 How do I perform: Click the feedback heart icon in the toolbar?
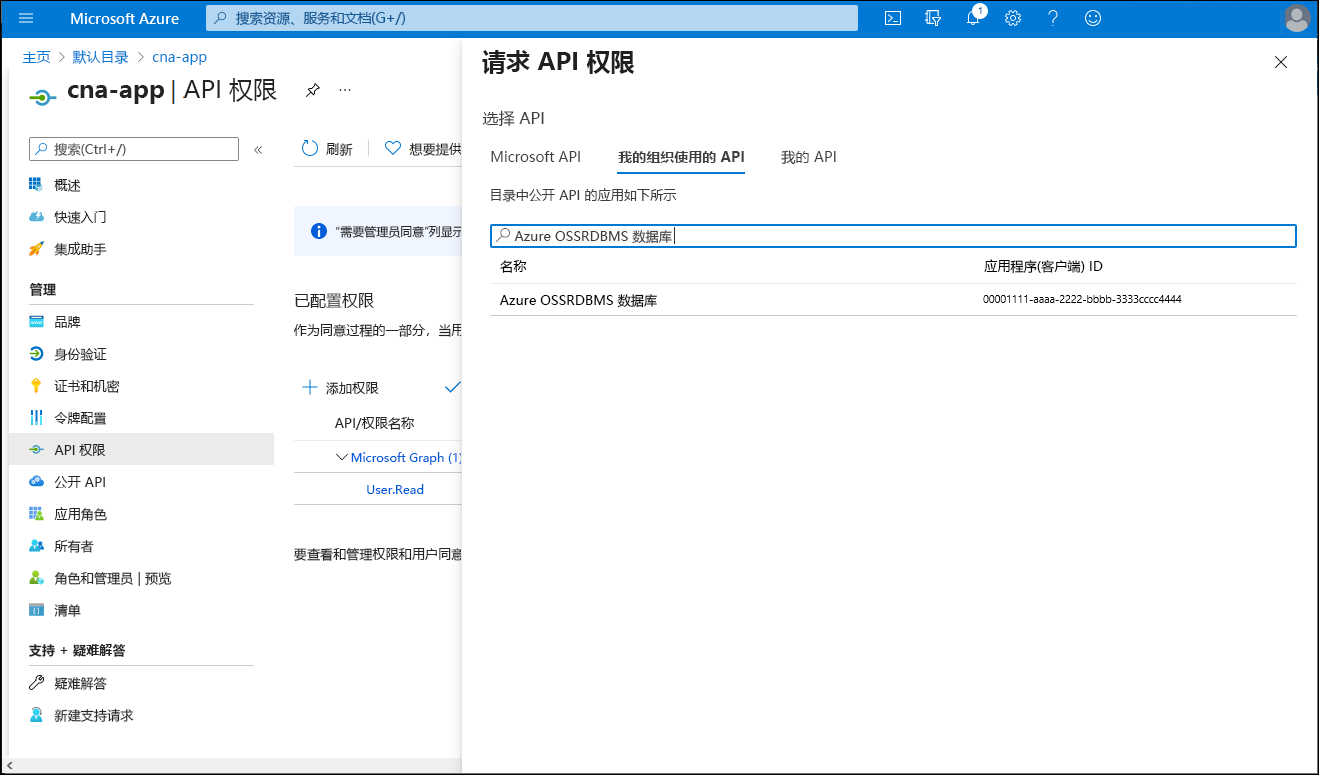coord(393,148)
